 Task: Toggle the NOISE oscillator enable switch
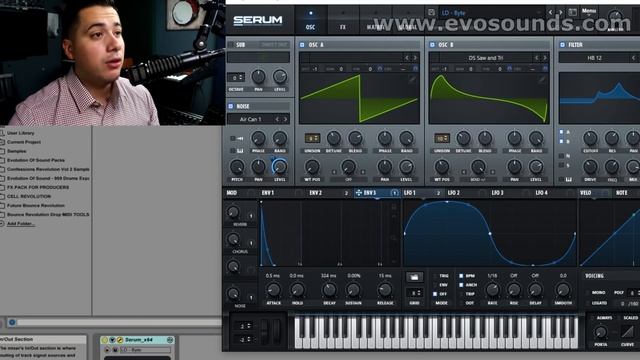tap(231, 106)
